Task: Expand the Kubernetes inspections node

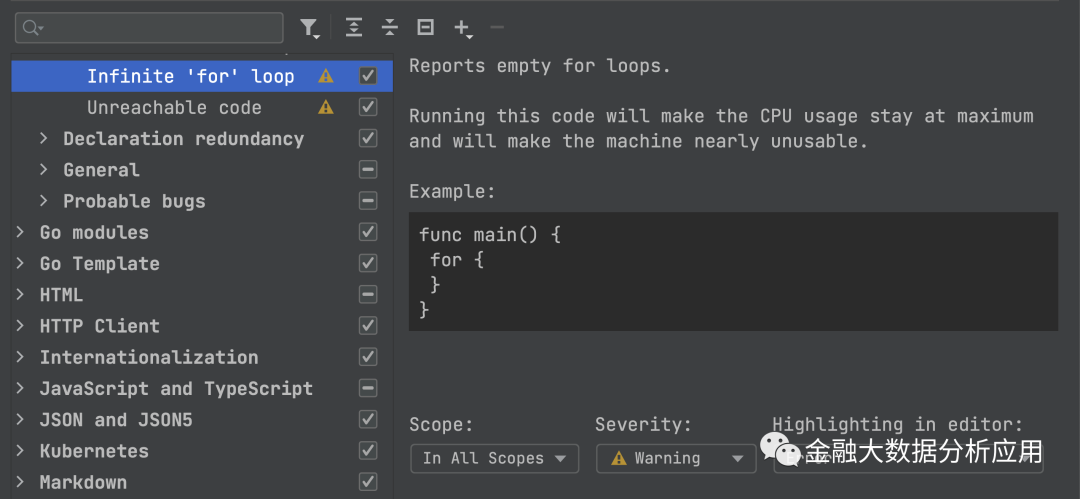Action: 20,451
